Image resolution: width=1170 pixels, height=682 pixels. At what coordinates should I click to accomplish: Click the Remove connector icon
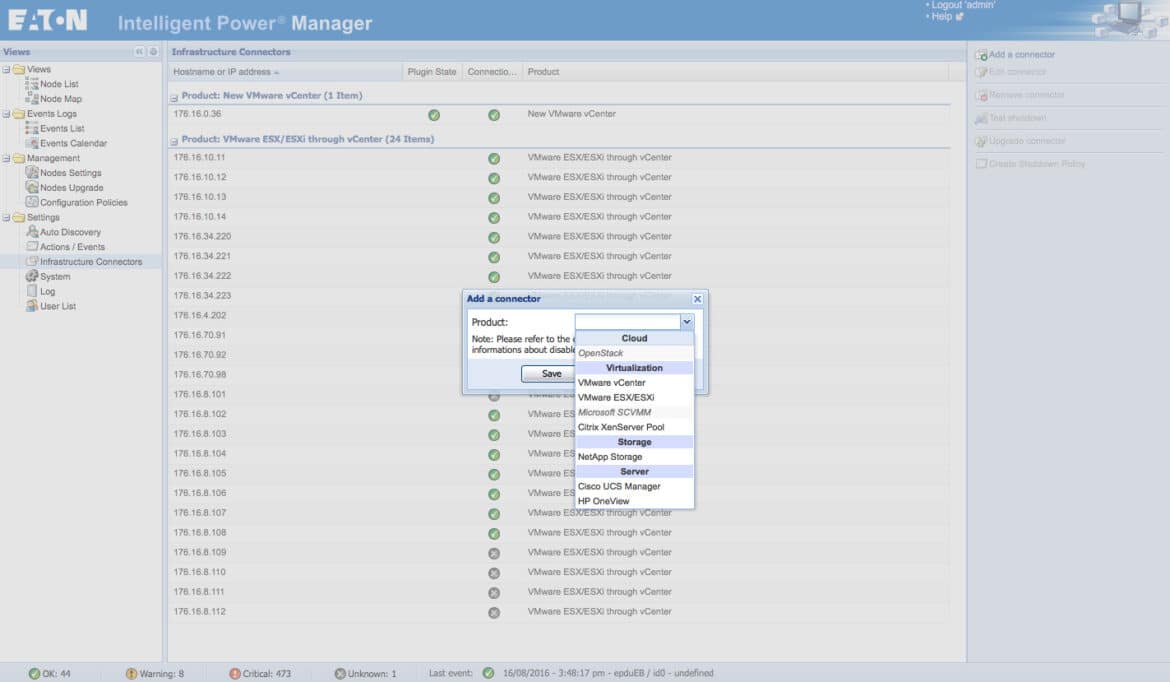coord(981,95)
